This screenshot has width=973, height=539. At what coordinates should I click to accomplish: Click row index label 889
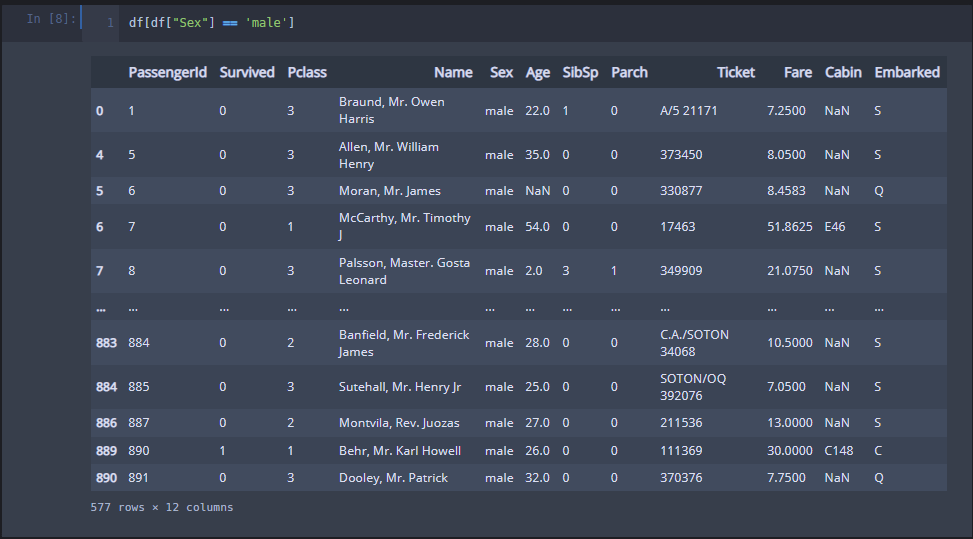106,451
